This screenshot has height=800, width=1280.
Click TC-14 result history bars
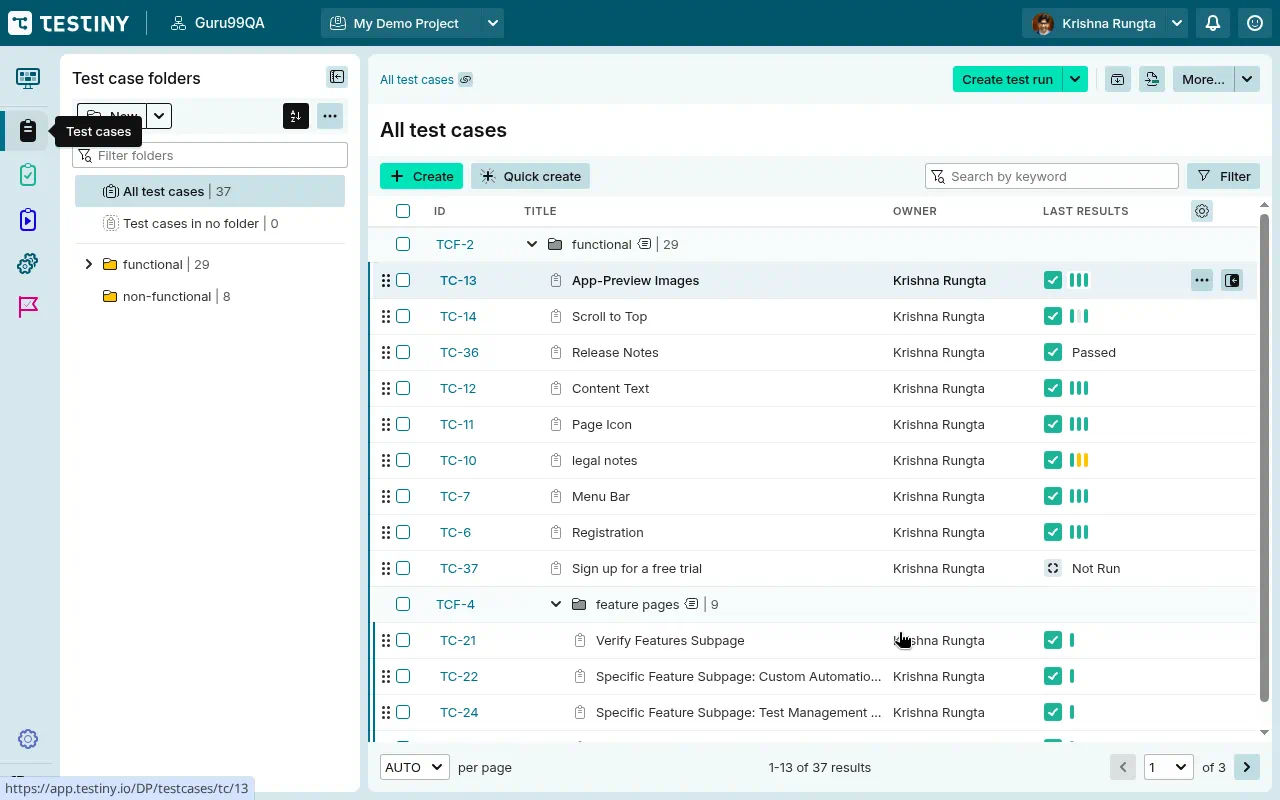pyautogui.click(x=1079, y=316)
